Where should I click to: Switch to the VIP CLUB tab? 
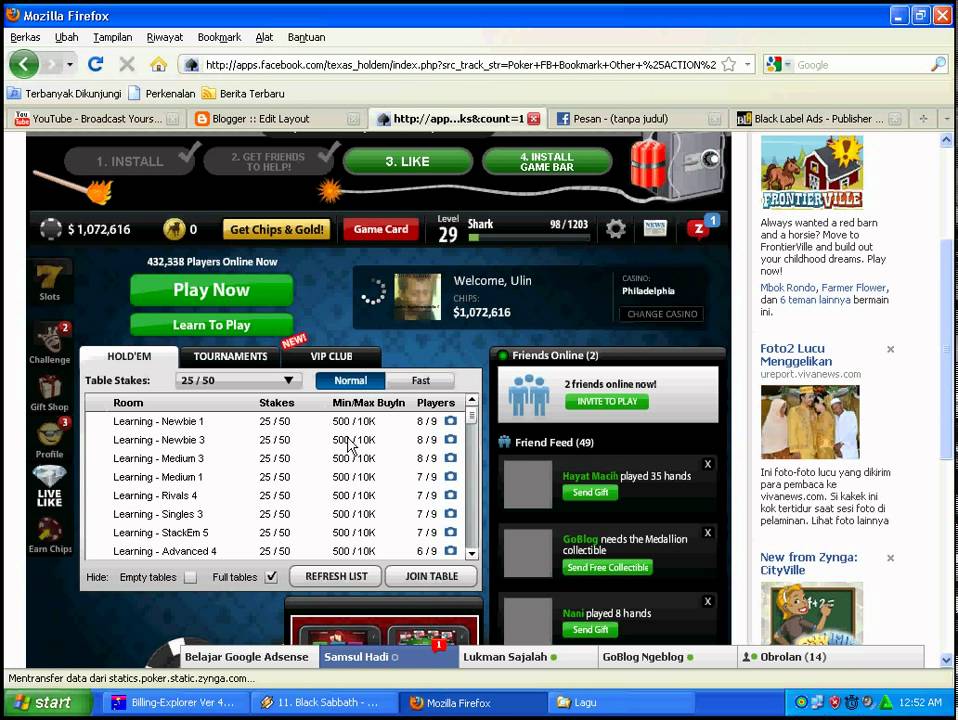(x=331, y=356)
